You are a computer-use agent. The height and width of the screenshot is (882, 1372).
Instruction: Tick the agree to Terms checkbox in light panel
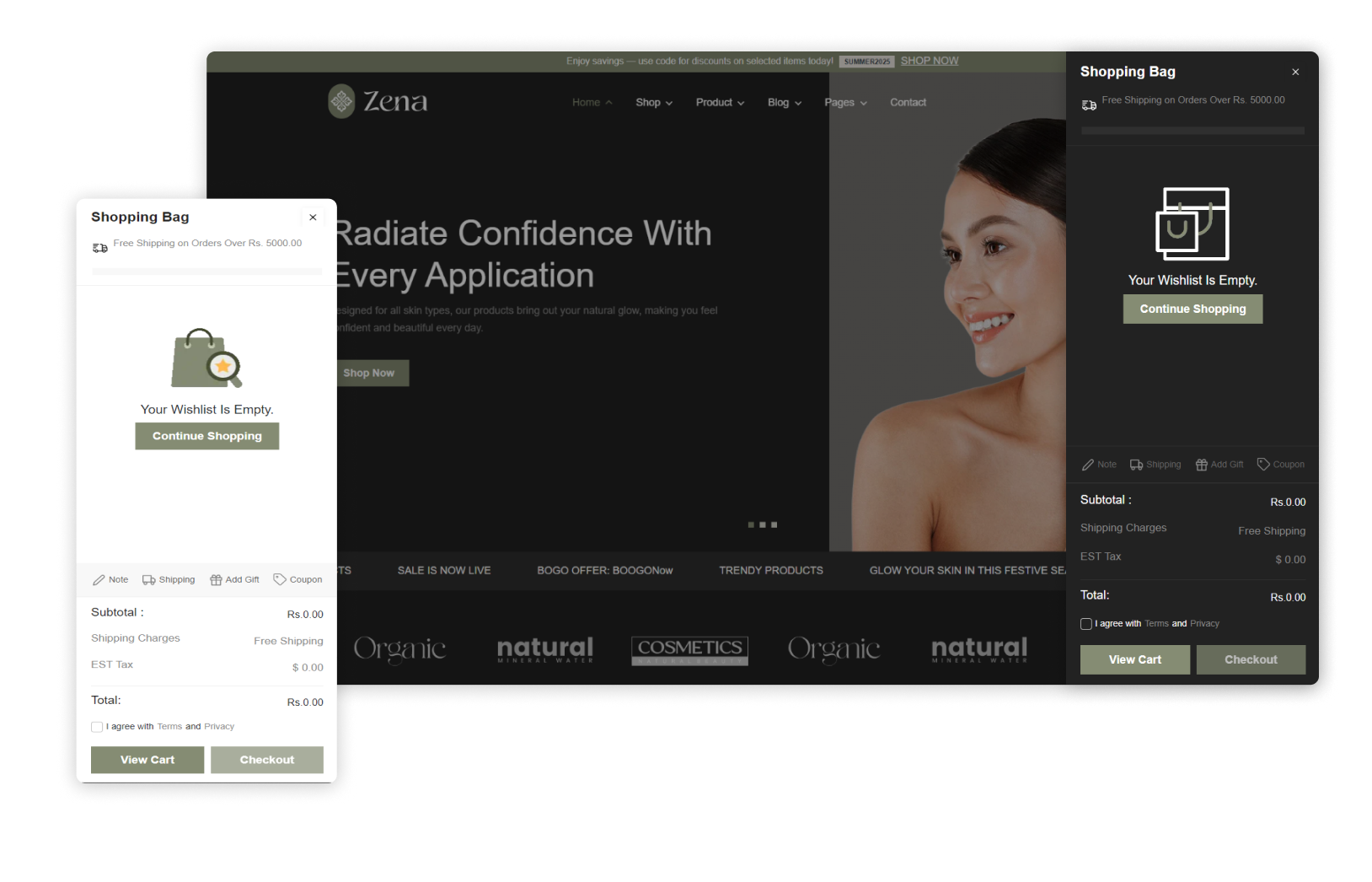pos(97,727)
